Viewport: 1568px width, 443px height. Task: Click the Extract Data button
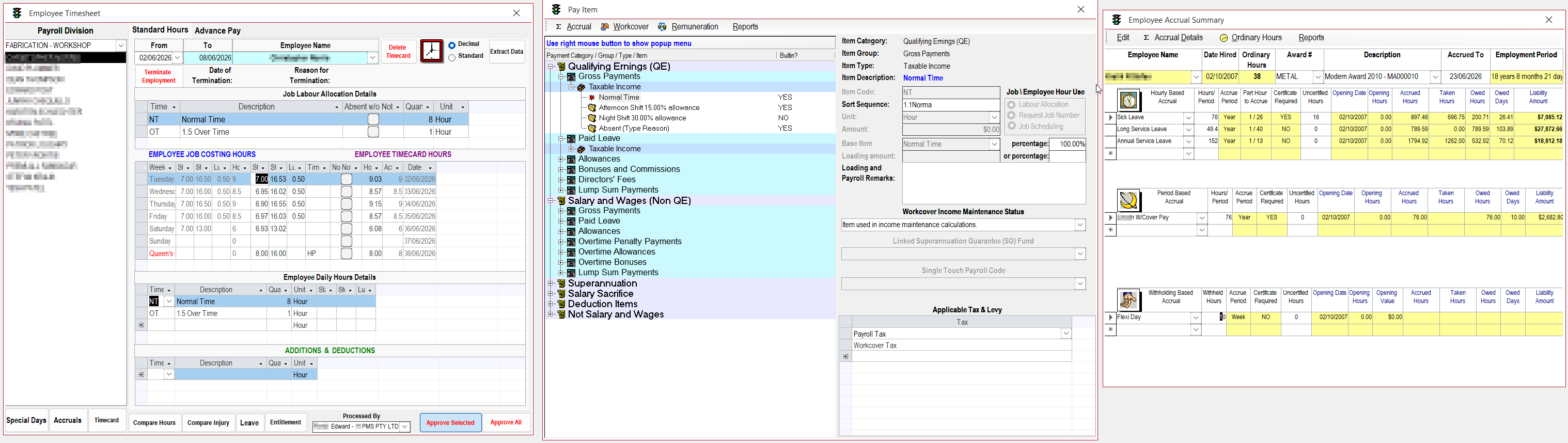(507, 52)
